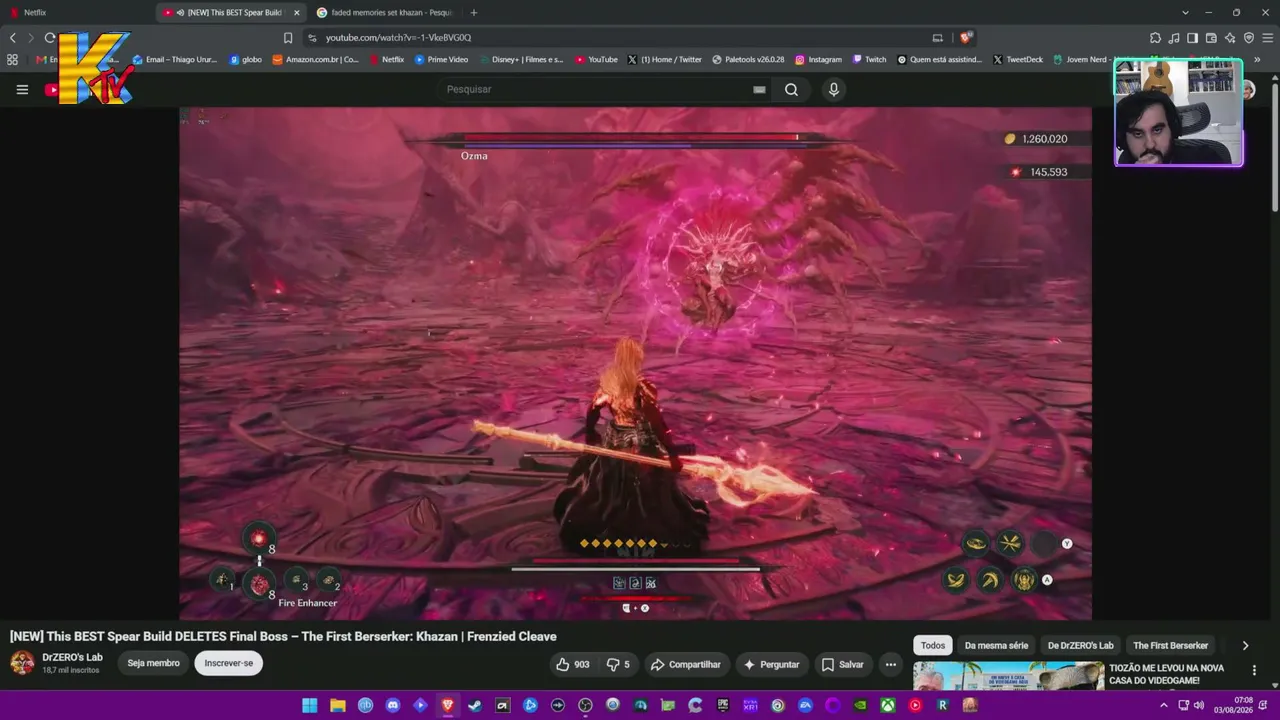This screenshot has height=720, width=1280.
Task: Save video with Salvar button
Action: click(x=842, y=664)
